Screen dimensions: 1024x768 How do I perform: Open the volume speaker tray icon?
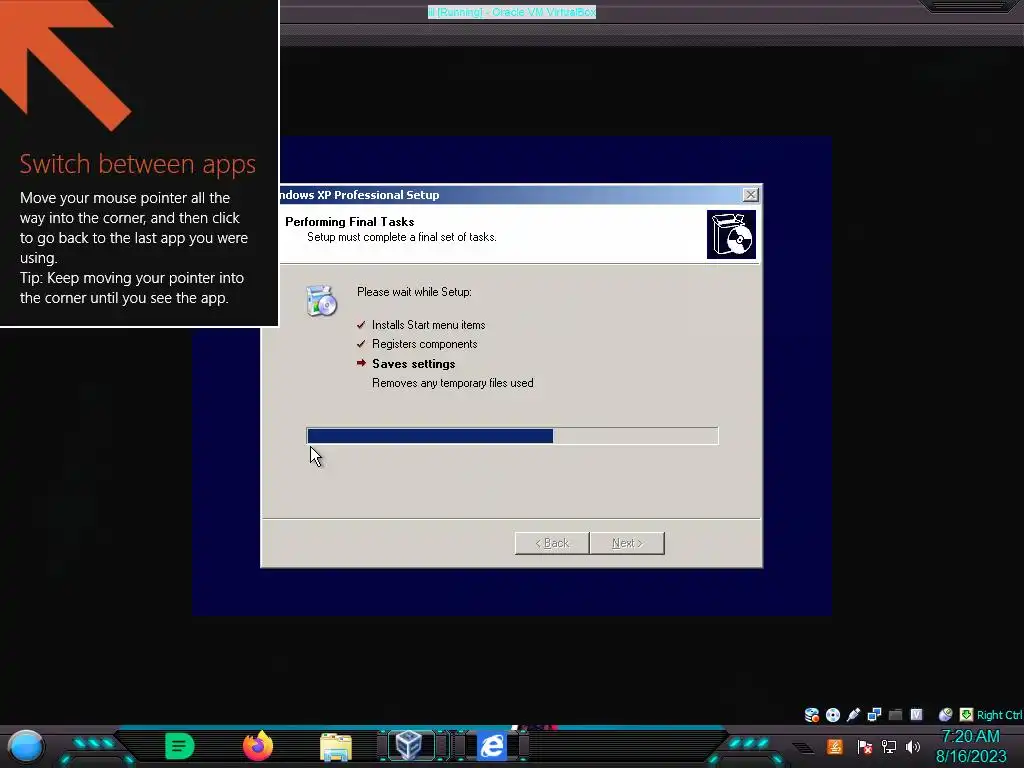click(912, 746)
